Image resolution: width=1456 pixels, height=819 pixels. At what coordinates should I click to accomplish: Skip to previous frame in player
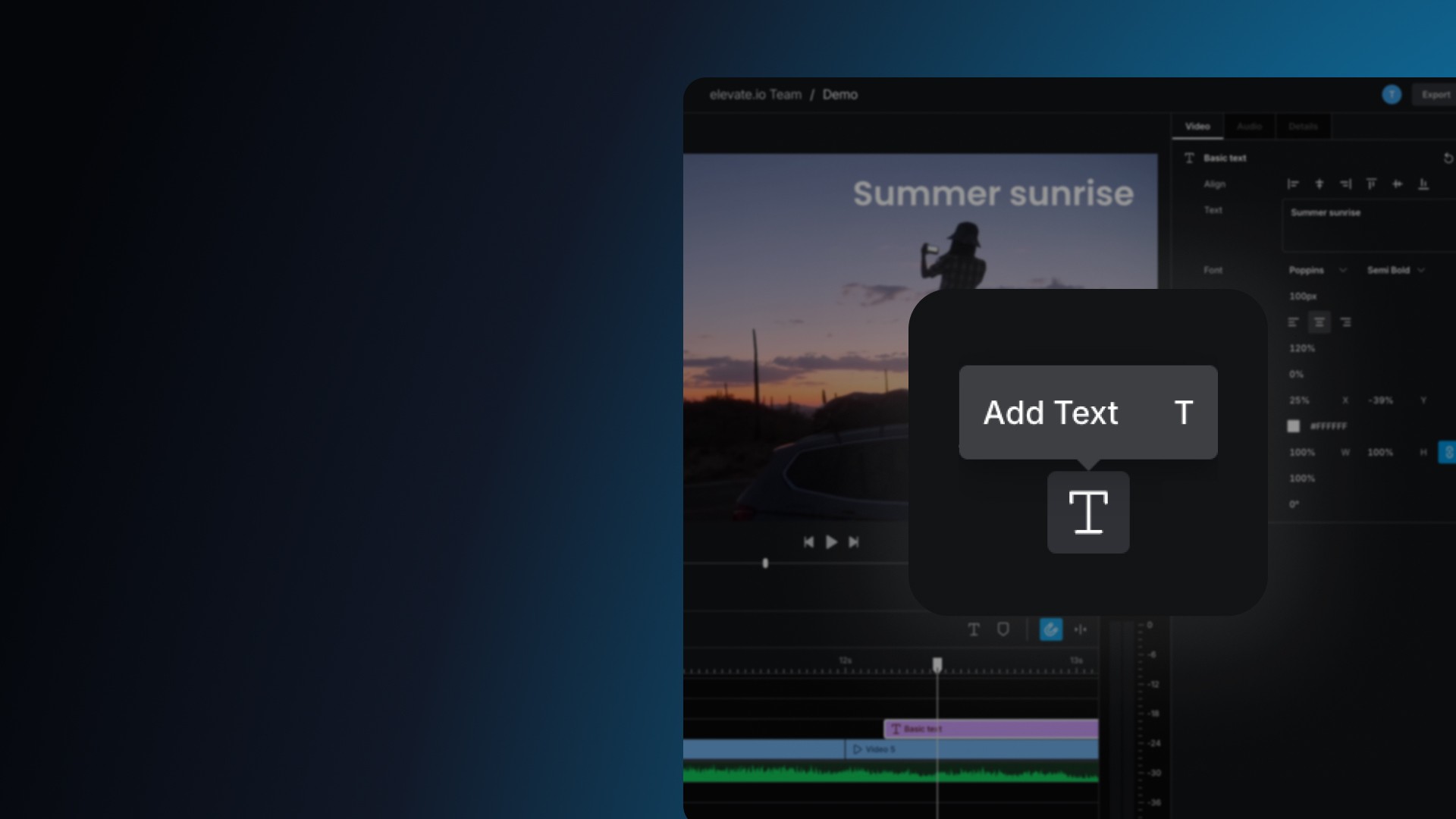[808, 542]
